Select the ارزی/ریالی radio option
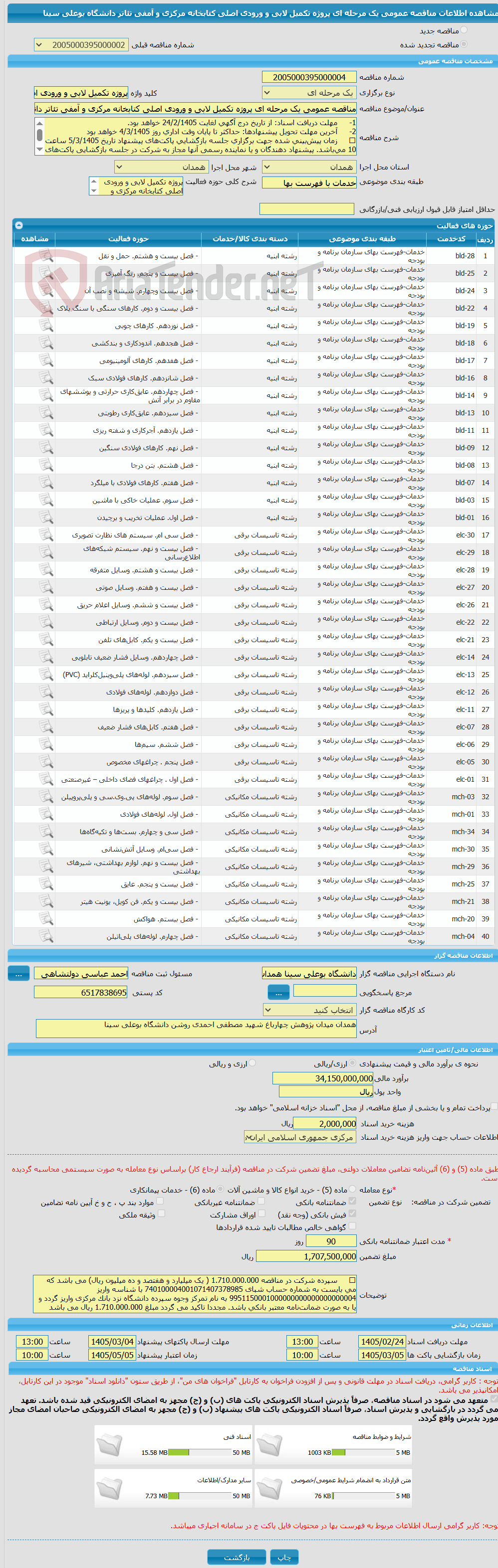 [x=353, y=1063]
